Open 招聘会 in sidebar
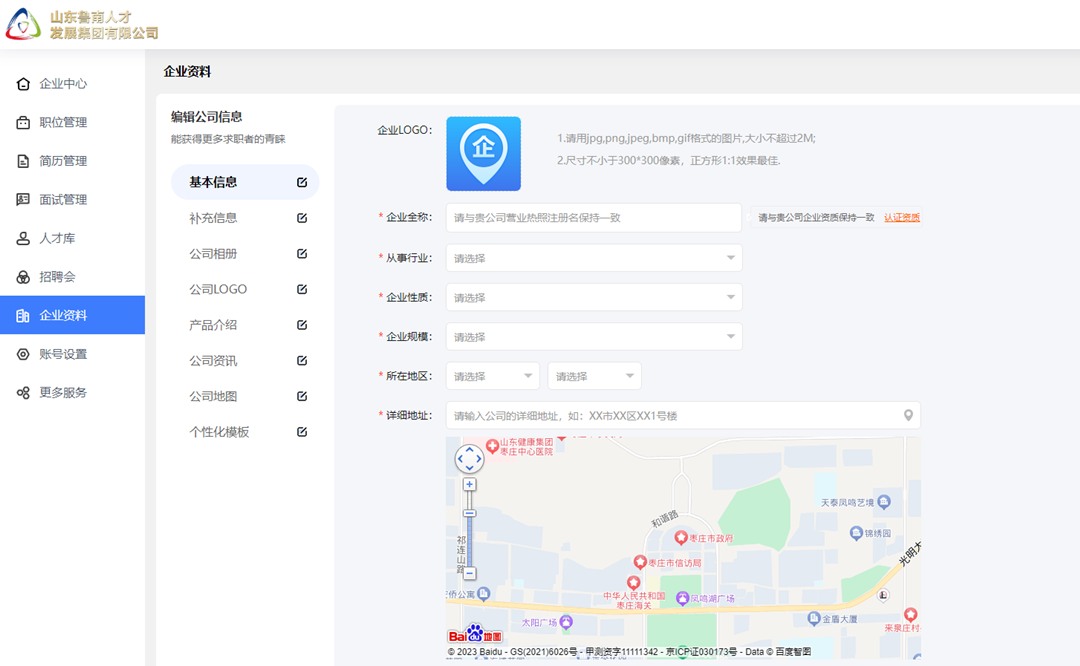This screenshot has width=1080, height=666. [x=72, y=277]
